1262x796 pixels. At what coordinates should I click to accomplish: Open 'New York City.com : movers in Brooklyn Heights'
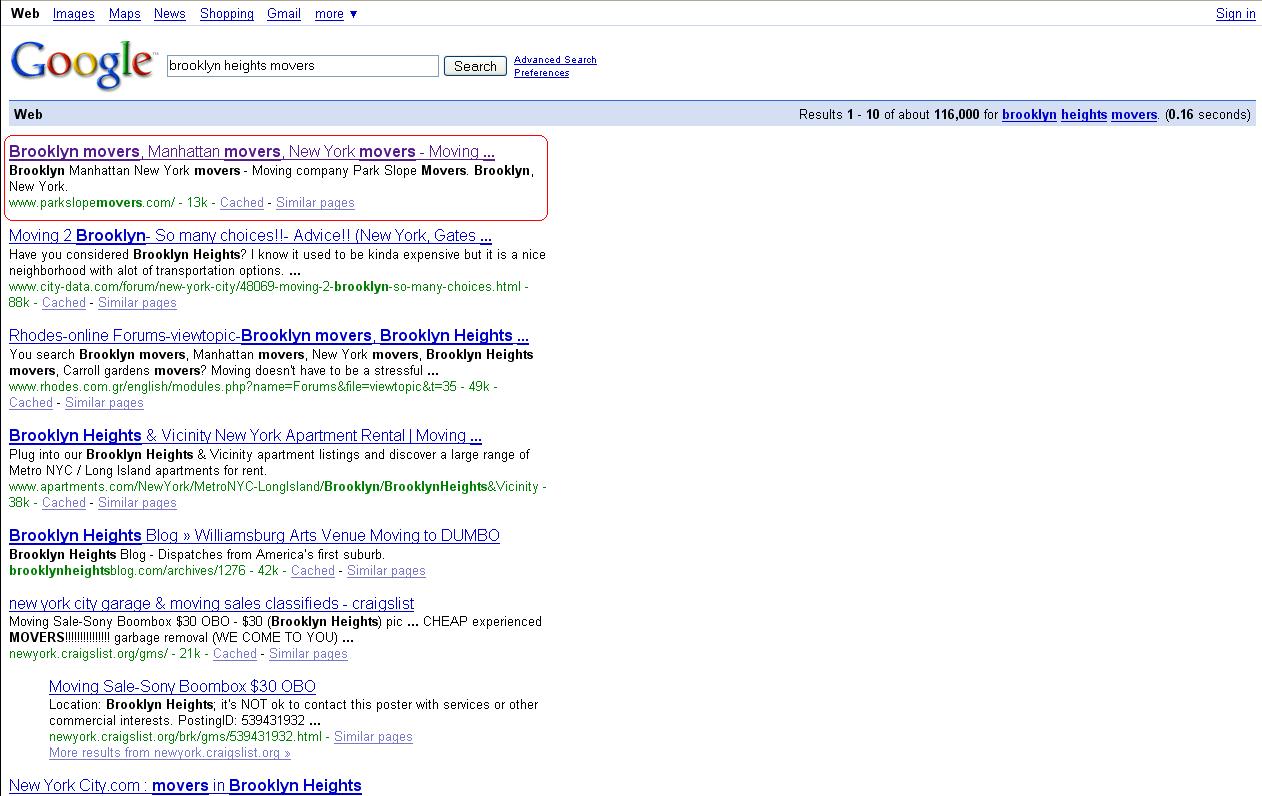185,786
